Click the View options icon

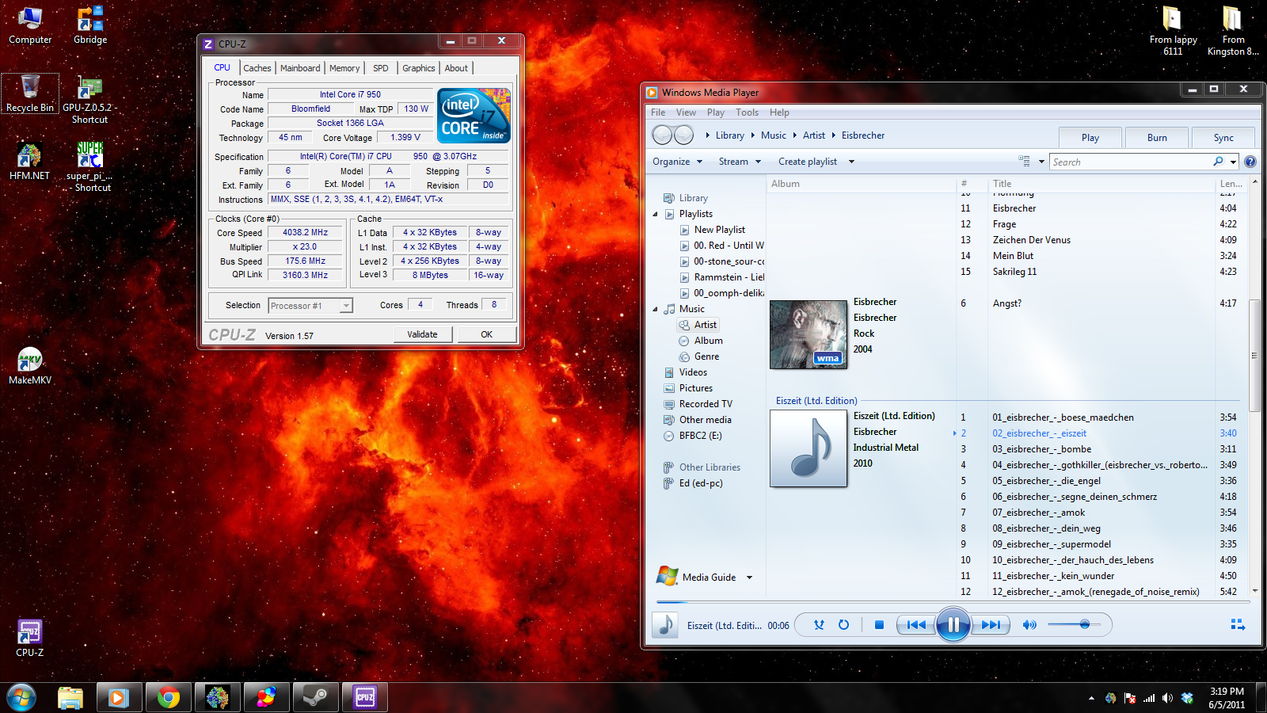(x=1024, y=162)
